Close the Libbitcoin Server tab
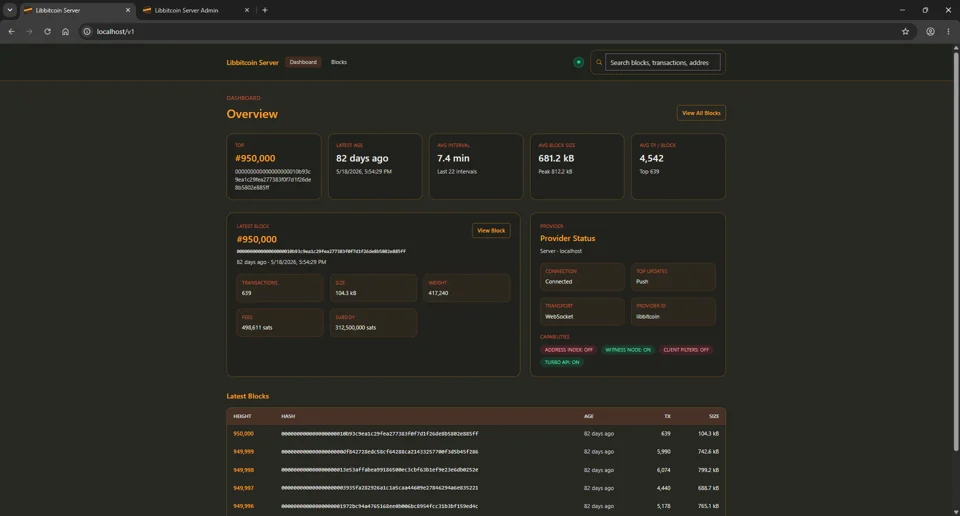This screenshot has height=516, width=960. tap(127, 10)
